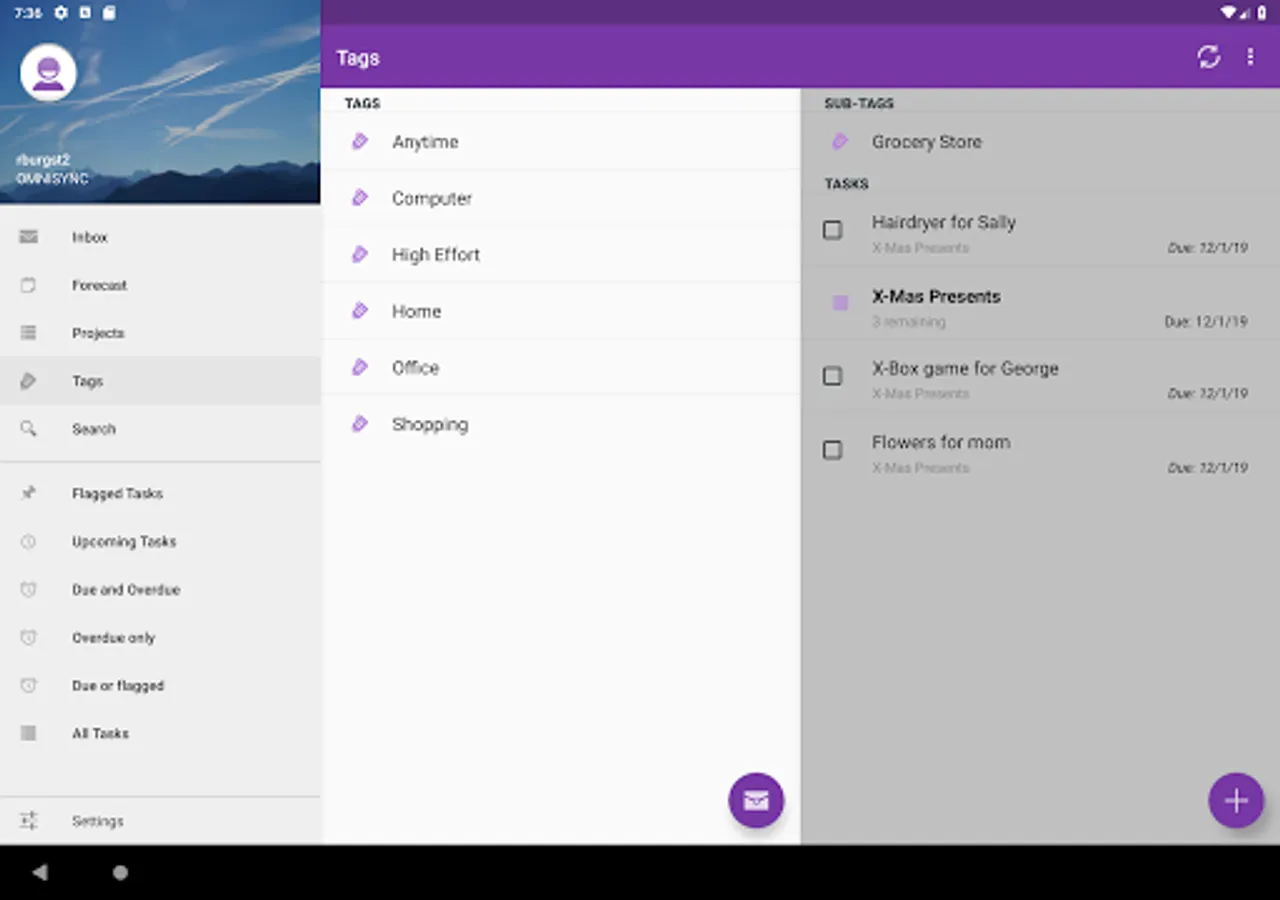Select the Shopping tag label
Viewport: 1280px width, 900px height.
[x=430, y=424]
